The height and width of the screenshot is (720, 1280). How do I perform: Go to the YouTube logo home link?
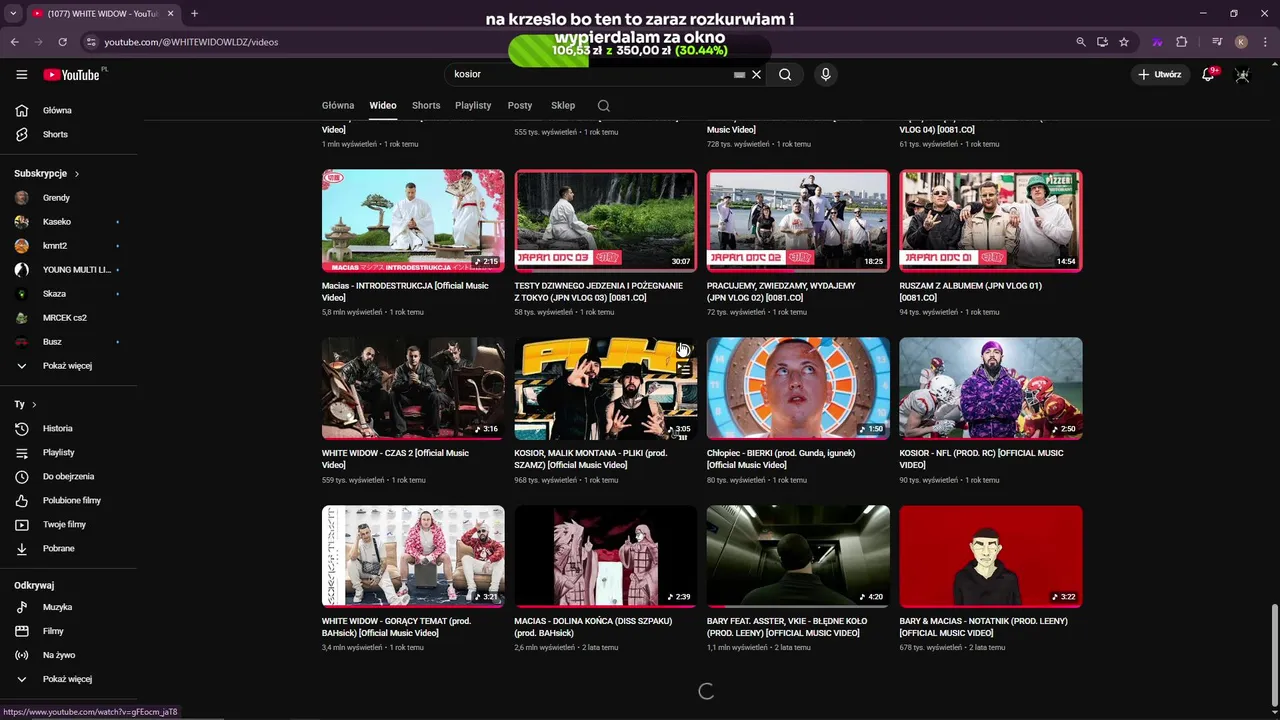pyautogui.click(x=71, y=74)
